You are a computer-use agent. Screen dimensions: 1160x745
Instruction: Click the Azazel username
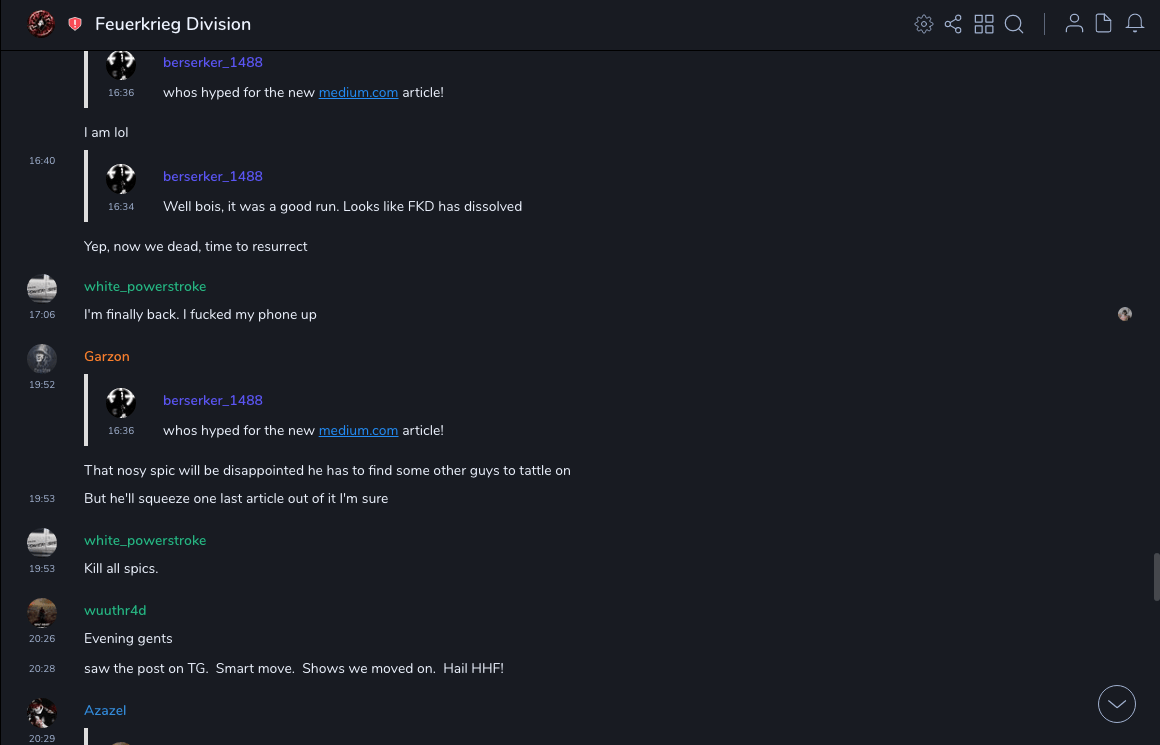coord(105,710)
